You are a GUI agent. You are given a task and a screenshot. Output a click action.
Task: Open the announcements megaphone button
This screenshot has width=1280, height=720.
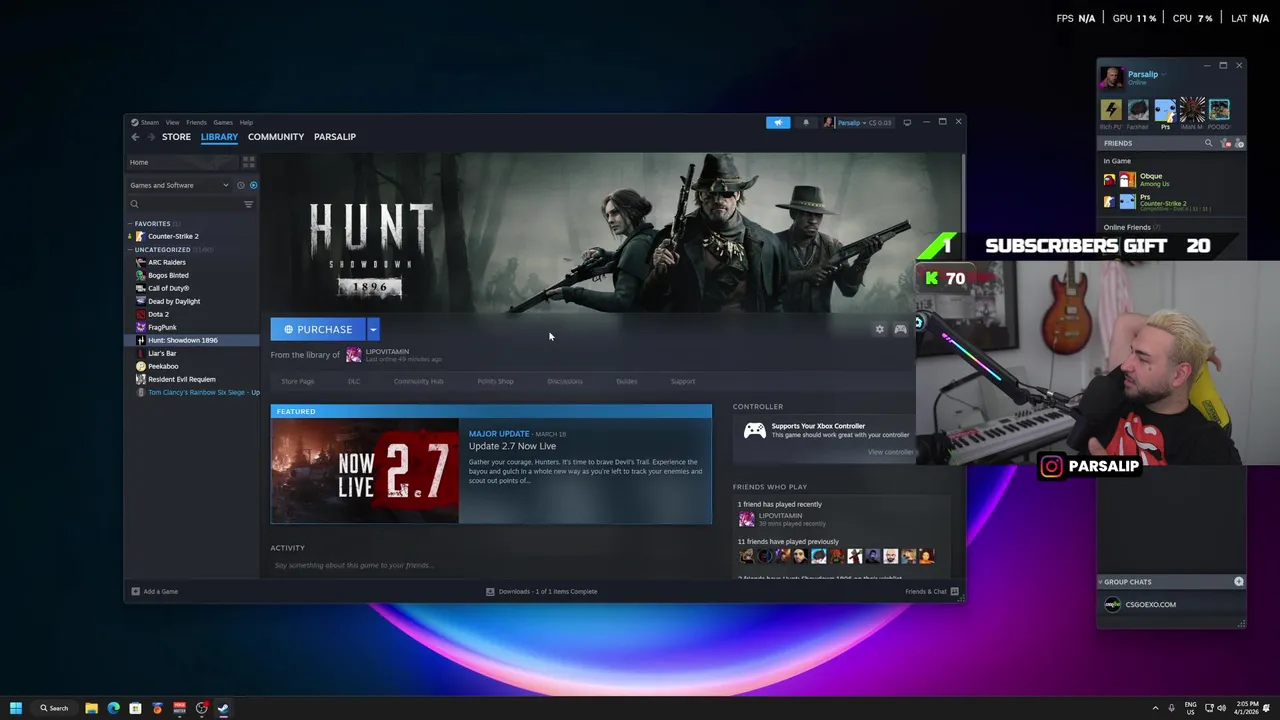click(x=778, y=122)
